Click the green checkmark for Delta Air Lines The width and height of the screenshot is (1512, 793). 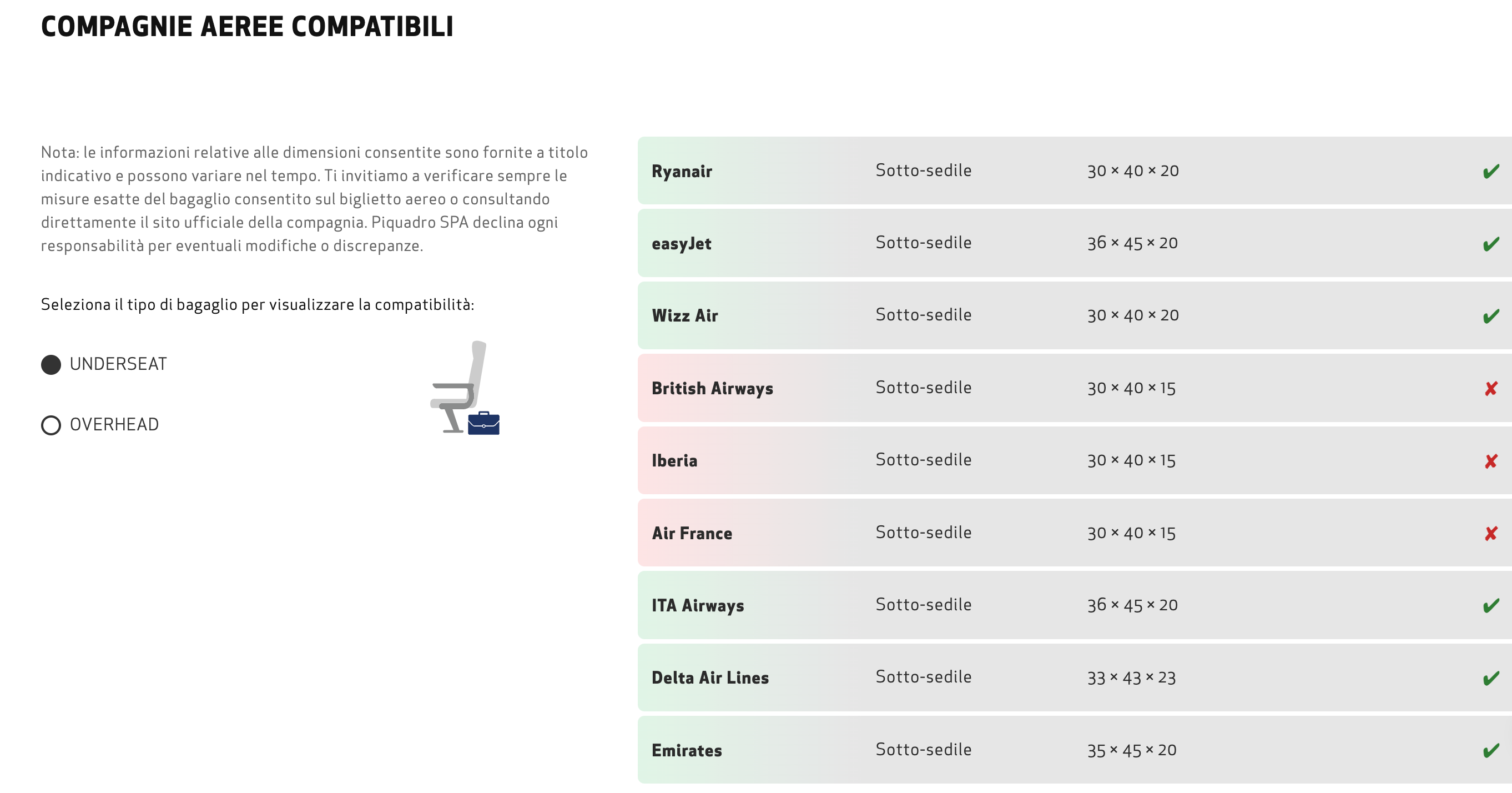coord(1491,679)
